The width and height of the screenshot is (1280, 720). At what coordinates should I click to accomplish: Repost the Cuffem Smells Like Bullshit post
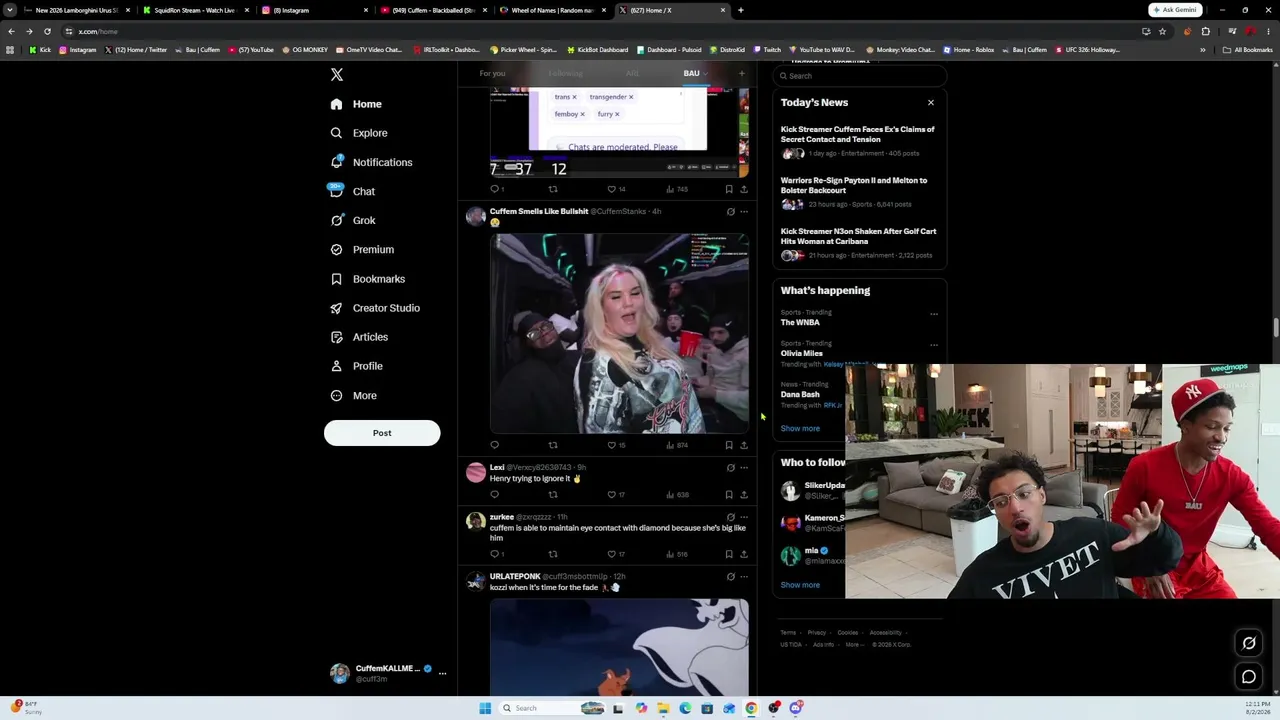(x=553, y=445)
